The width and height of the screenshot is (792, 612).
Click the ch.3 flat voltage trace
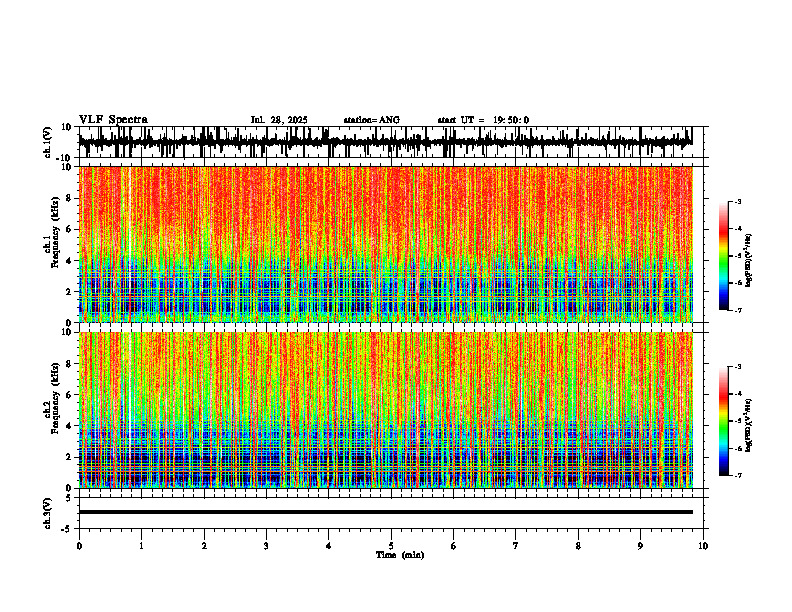(386, 512)
